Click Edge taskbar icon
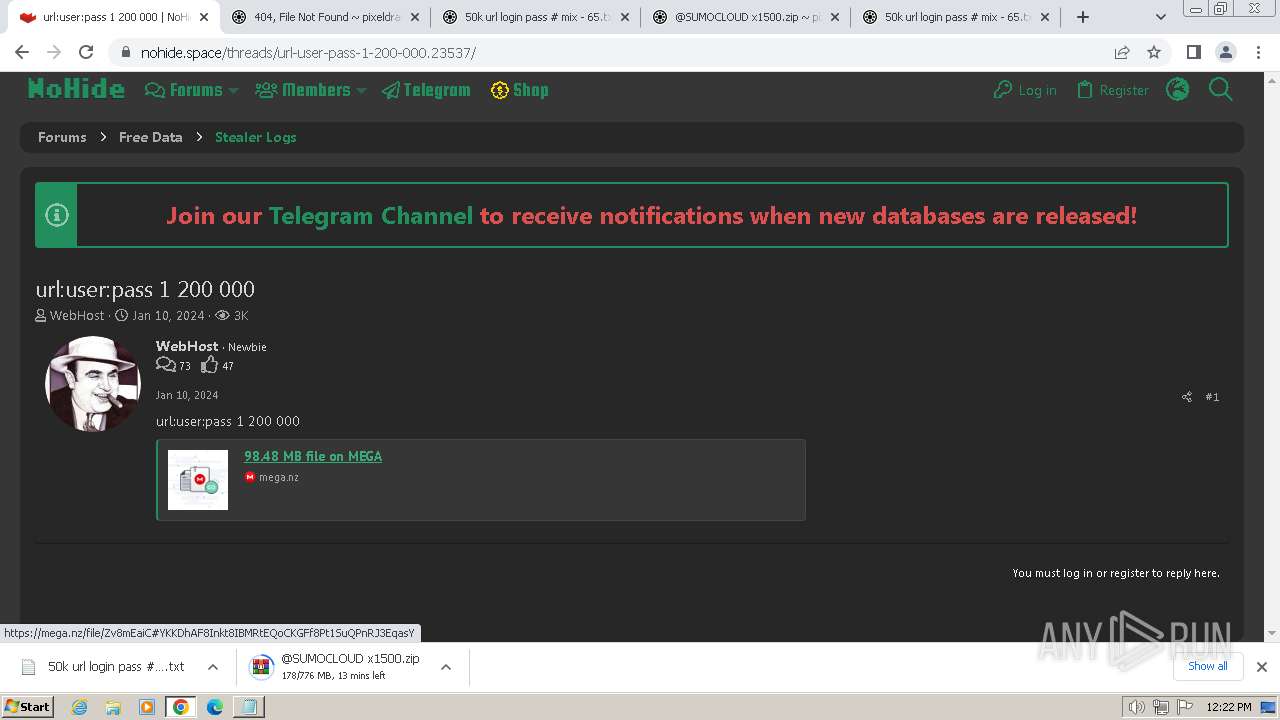1280x720 pixels. tap(215, 707)
